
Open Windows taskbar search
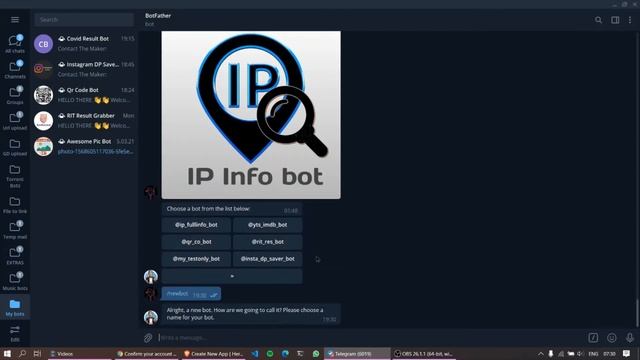click(x=22, y=353)
